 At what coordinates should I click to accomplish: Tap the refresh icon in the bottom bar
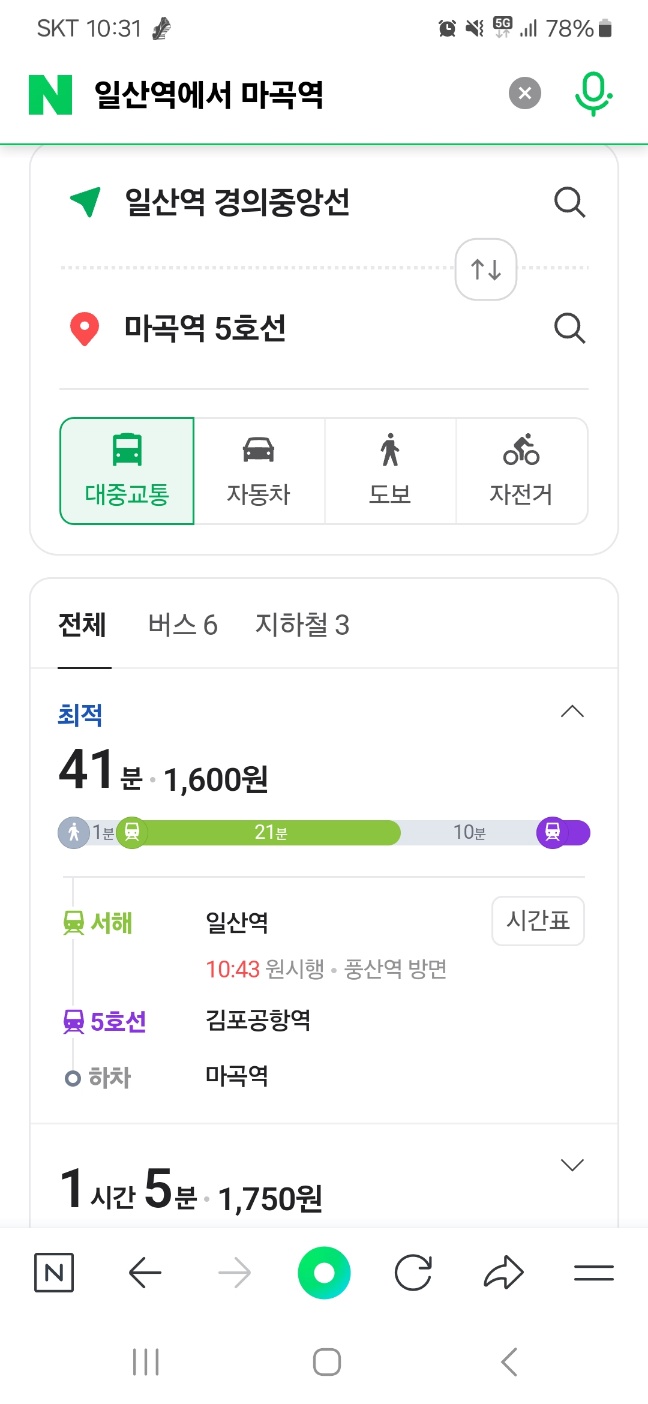[413, 1272]
